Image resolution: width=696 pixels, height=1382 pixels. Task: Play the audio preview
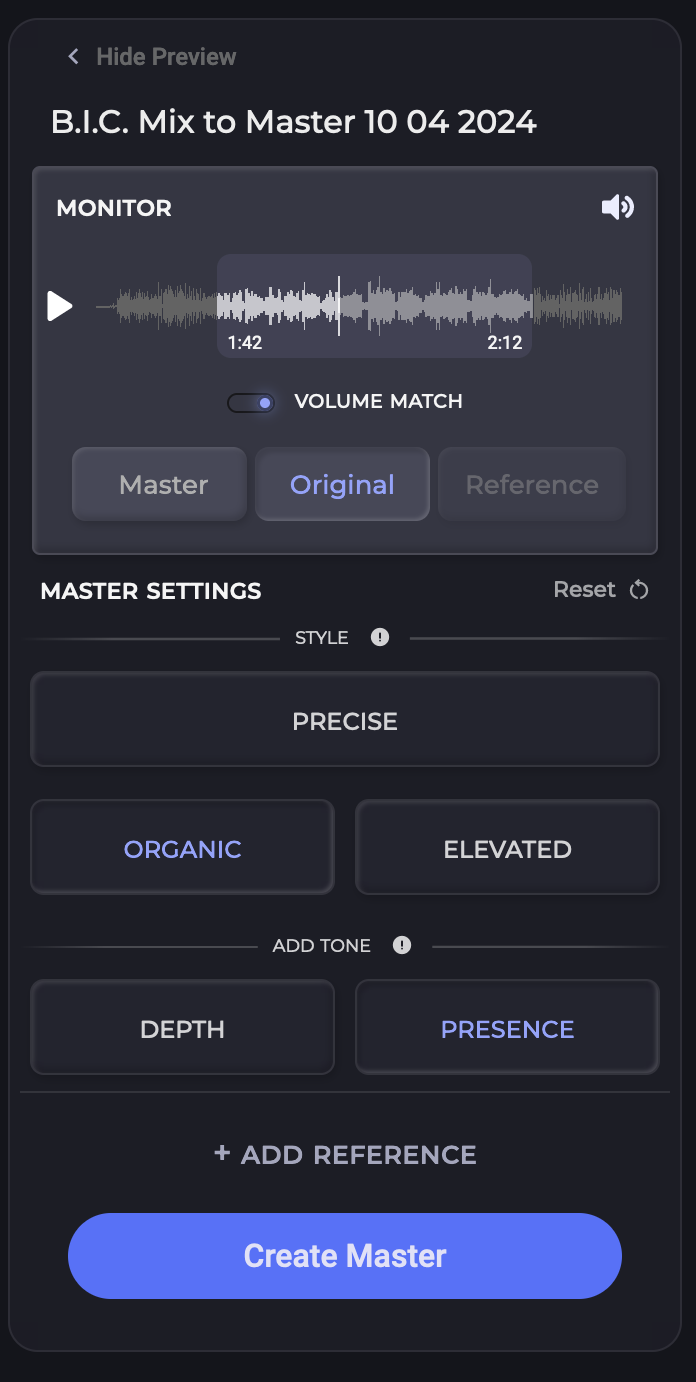coord(60,306)
